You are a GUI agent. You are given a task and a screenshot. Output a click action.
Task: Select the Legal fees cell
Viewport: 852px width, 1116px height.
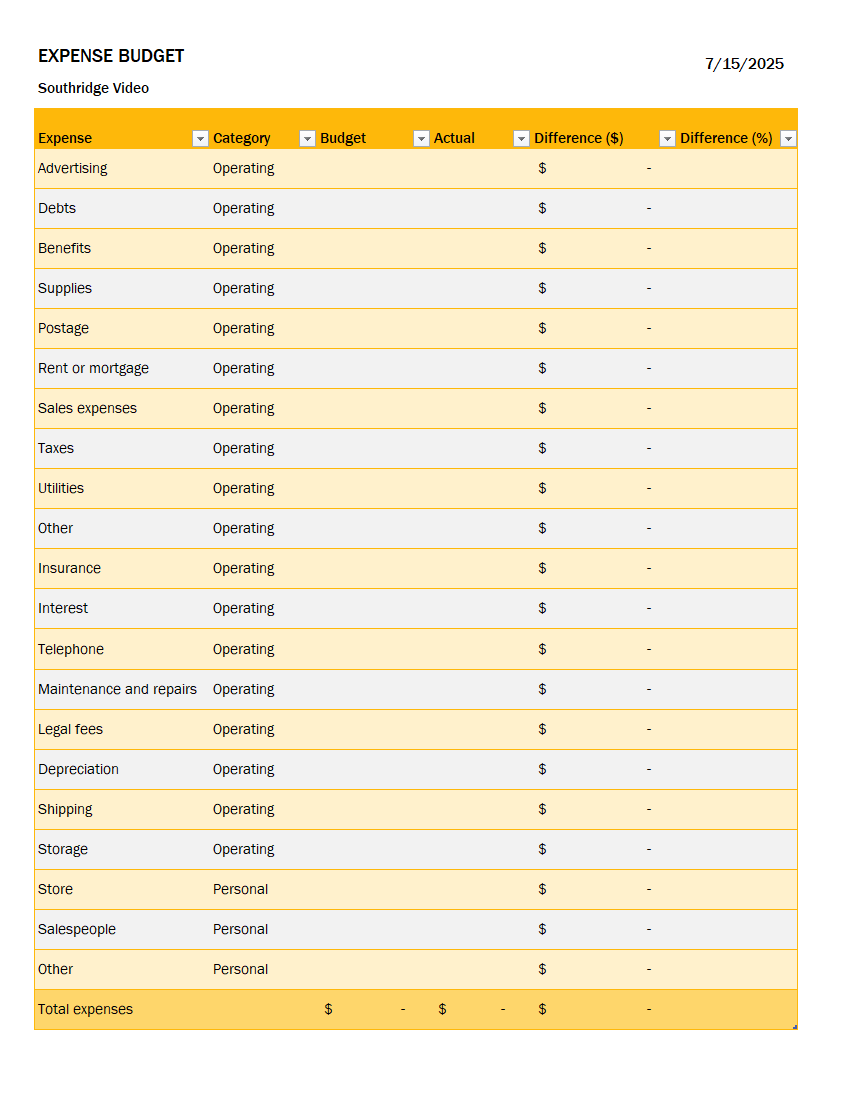pos(70,729)
